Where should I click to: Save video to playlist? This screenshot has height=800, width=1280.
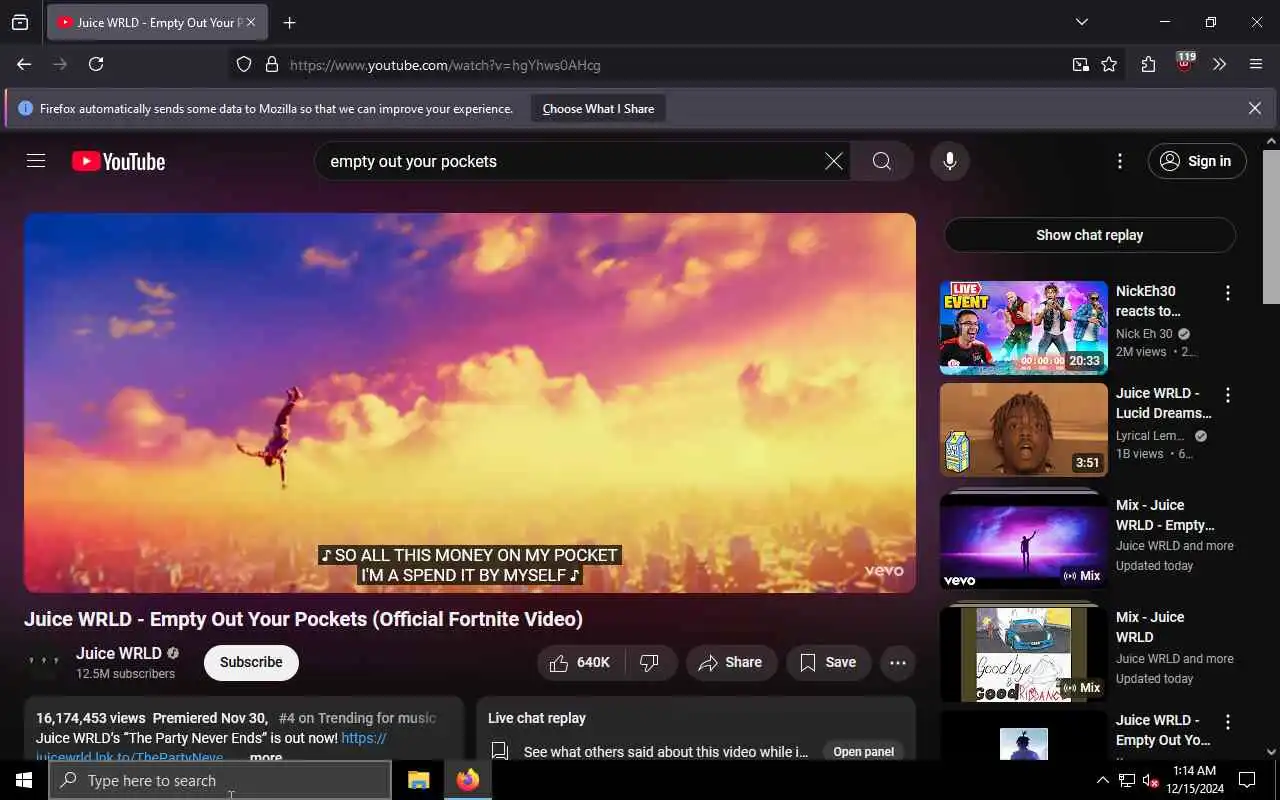coord(828,662)
